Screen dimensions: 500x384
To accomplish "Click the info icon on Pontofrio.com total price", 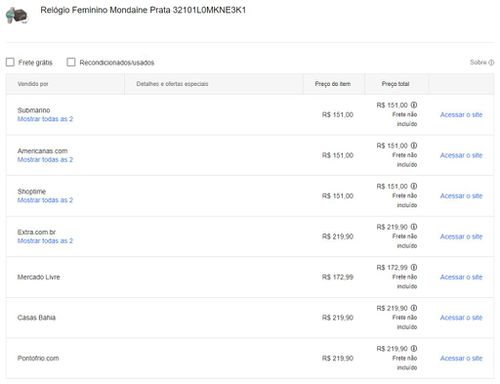I will [x=414, y=349].
